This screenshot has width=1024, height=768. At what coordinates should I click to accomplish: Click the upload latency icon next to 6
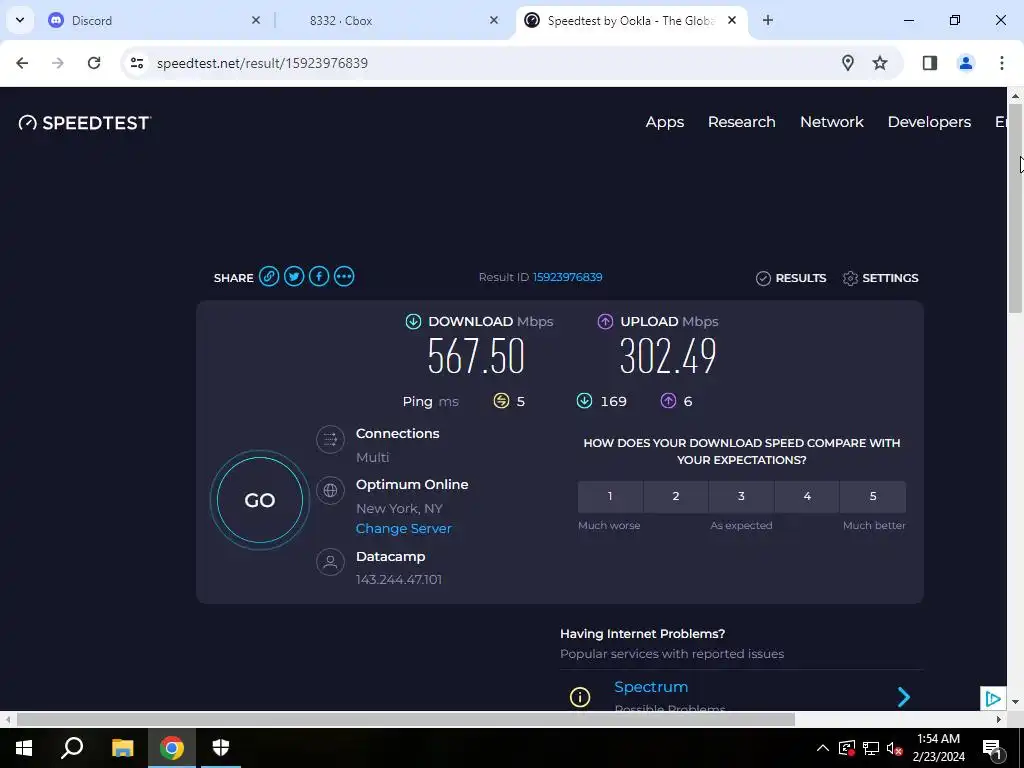pyautogui.click(x=668, y=401)
